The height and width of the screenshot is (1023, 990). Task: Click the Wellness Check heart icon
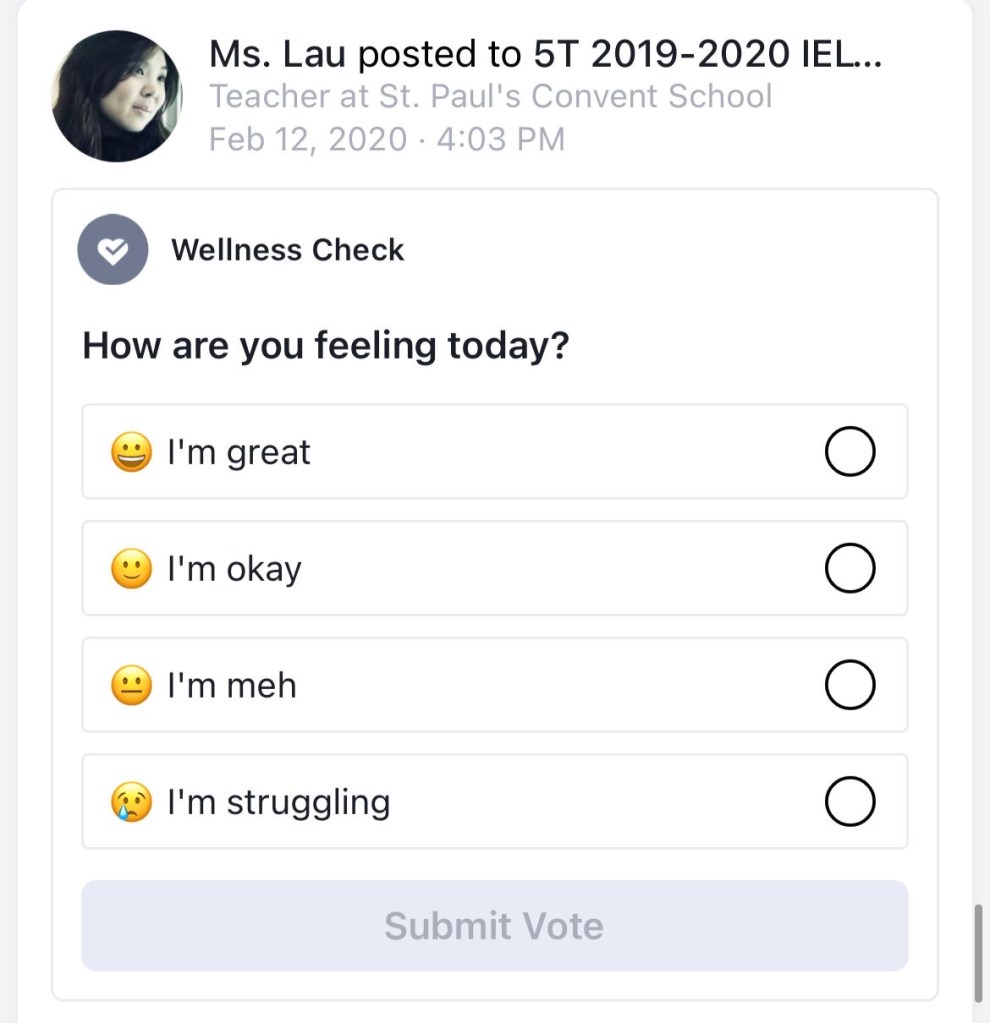click(x=113, y=250)
